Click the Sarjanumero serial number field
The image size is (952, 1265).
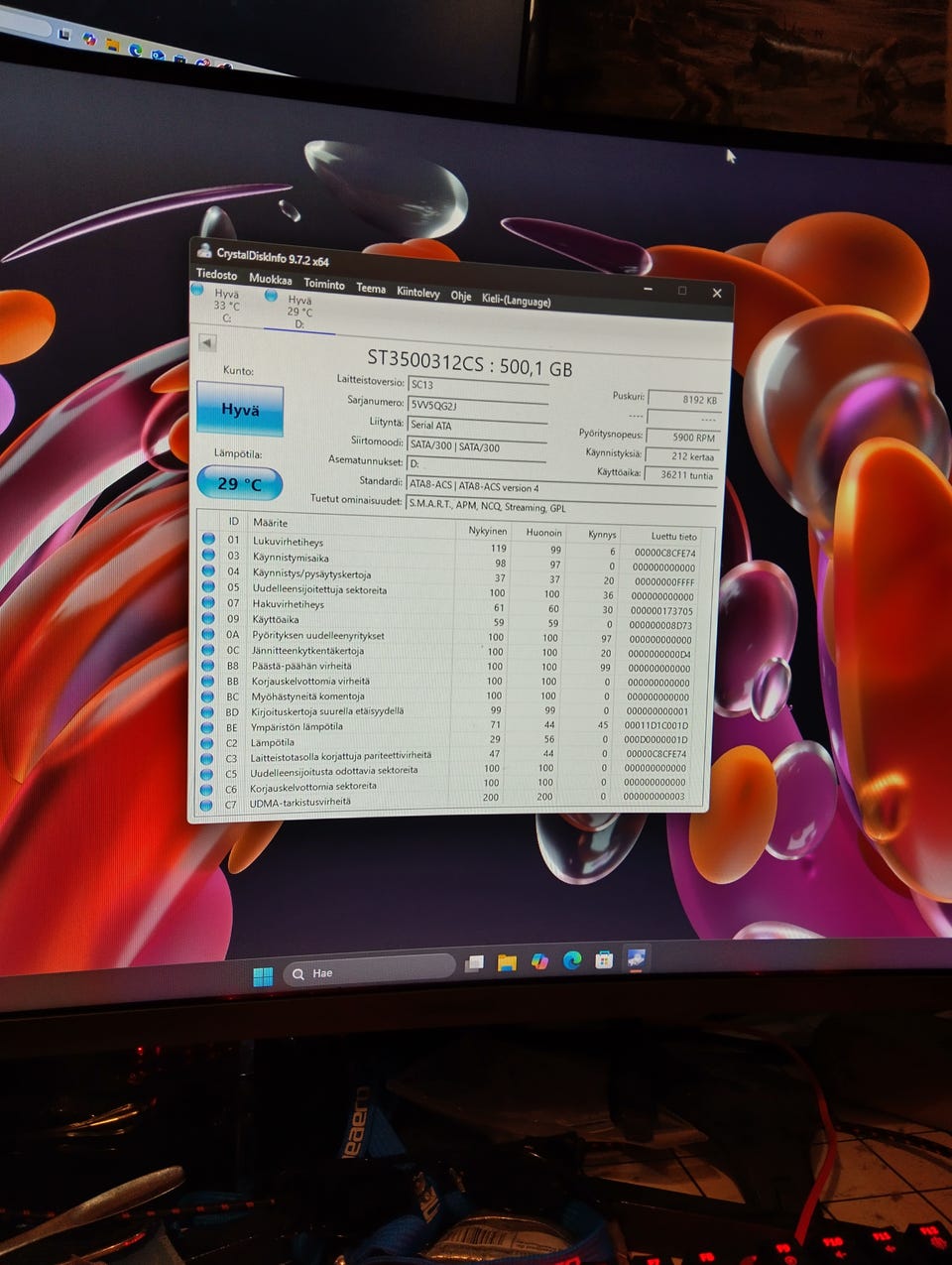click(477, 407)
